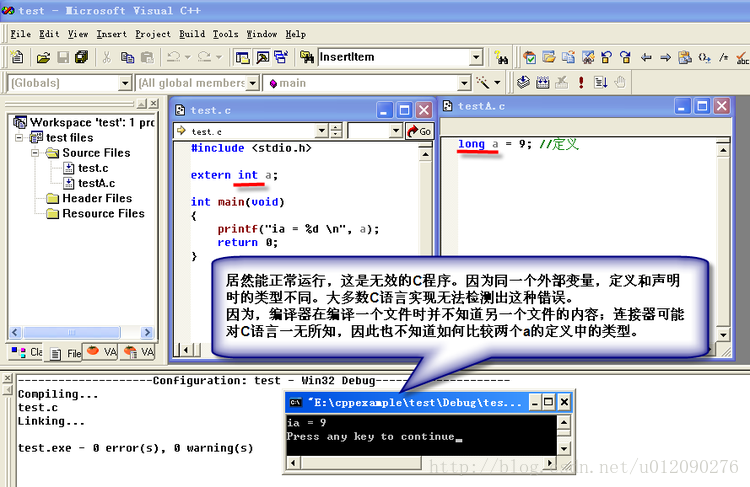
Task: Click the WizardBar action wand icon
Action: point(482,83)
